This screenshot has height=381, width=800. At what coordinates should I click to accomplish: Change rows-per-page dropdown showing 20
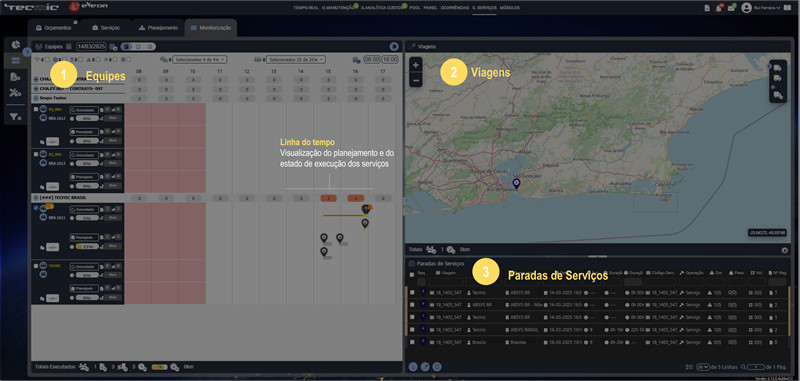tap(703, 367)
